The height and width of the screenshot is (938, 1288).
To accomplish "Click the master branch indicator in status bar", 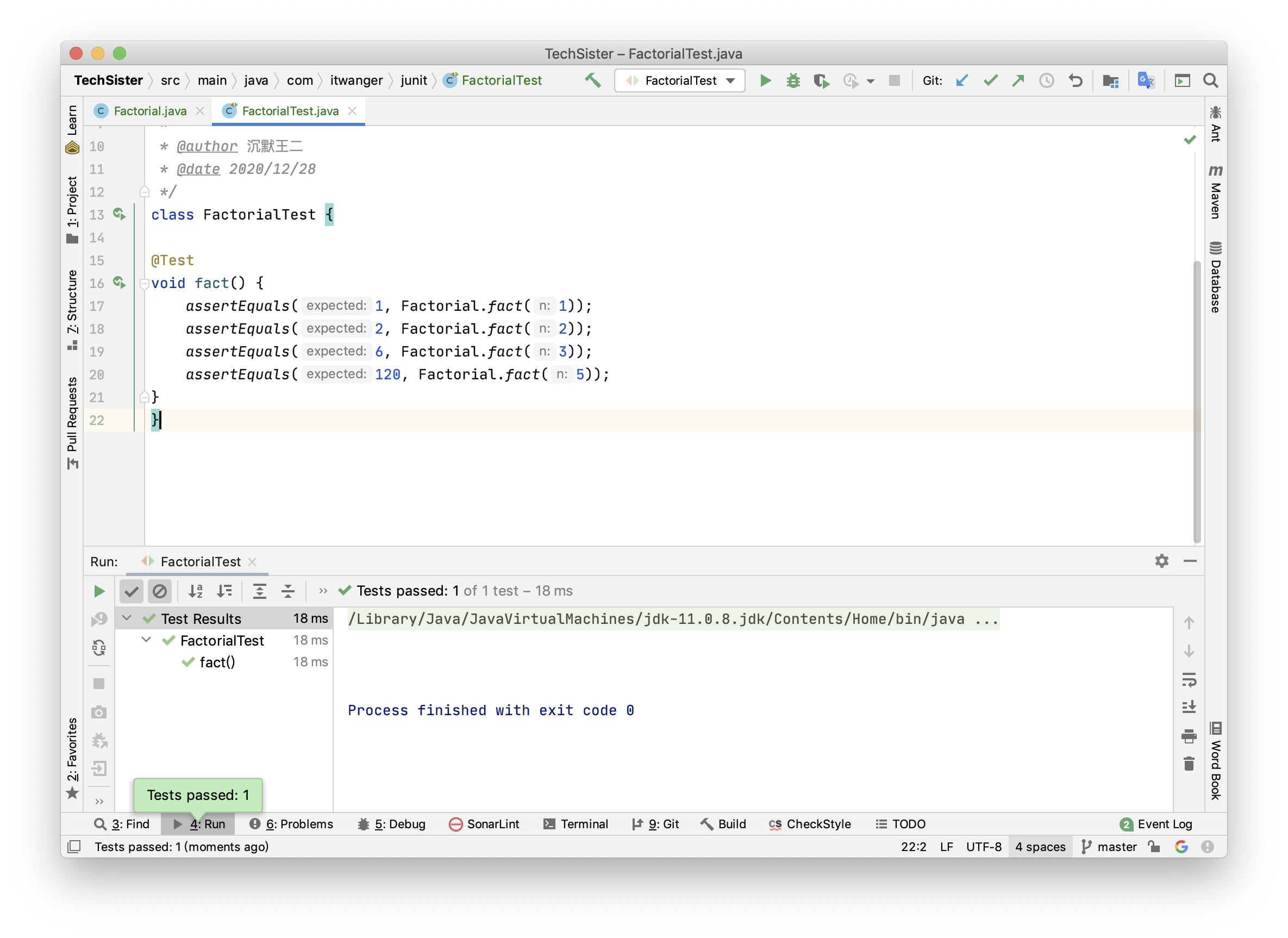I will tap(1109, 847).
